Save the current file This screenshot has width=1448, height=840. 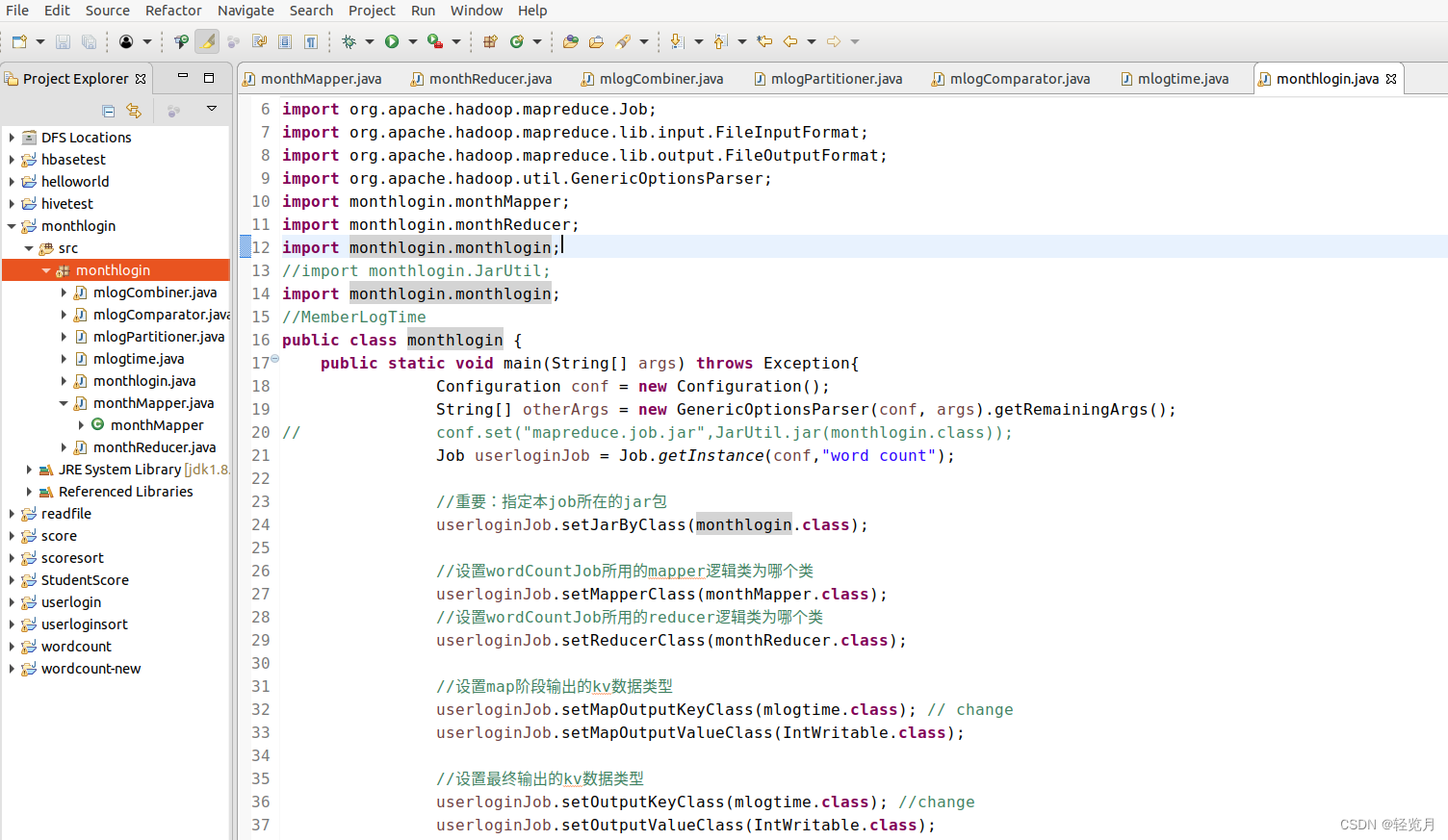[61, 41]
